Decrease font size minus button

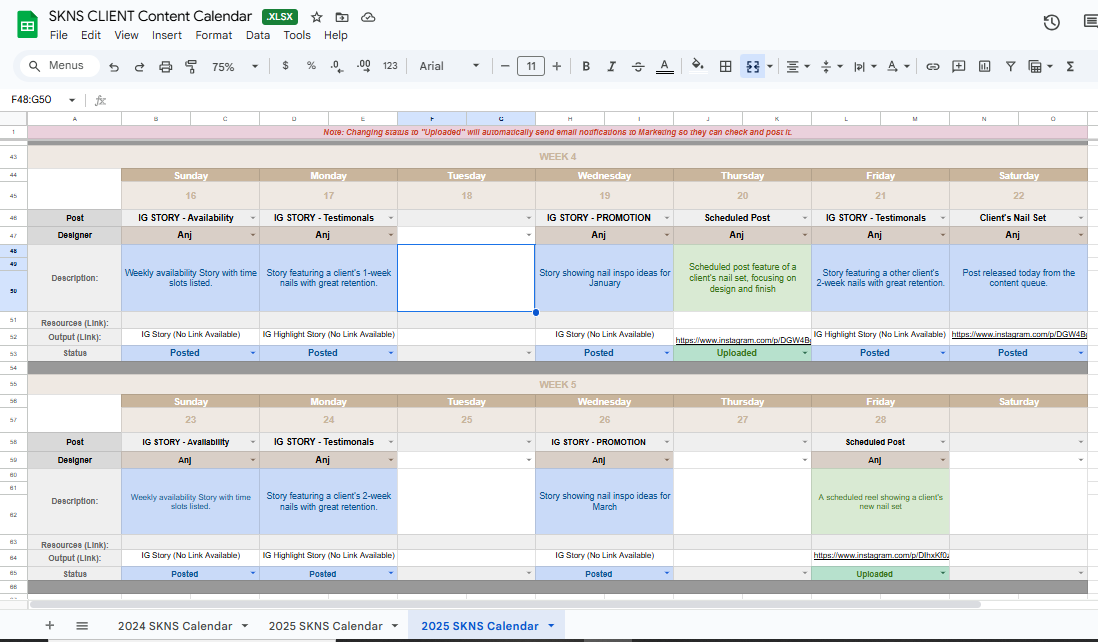click(x=505, y=67)
